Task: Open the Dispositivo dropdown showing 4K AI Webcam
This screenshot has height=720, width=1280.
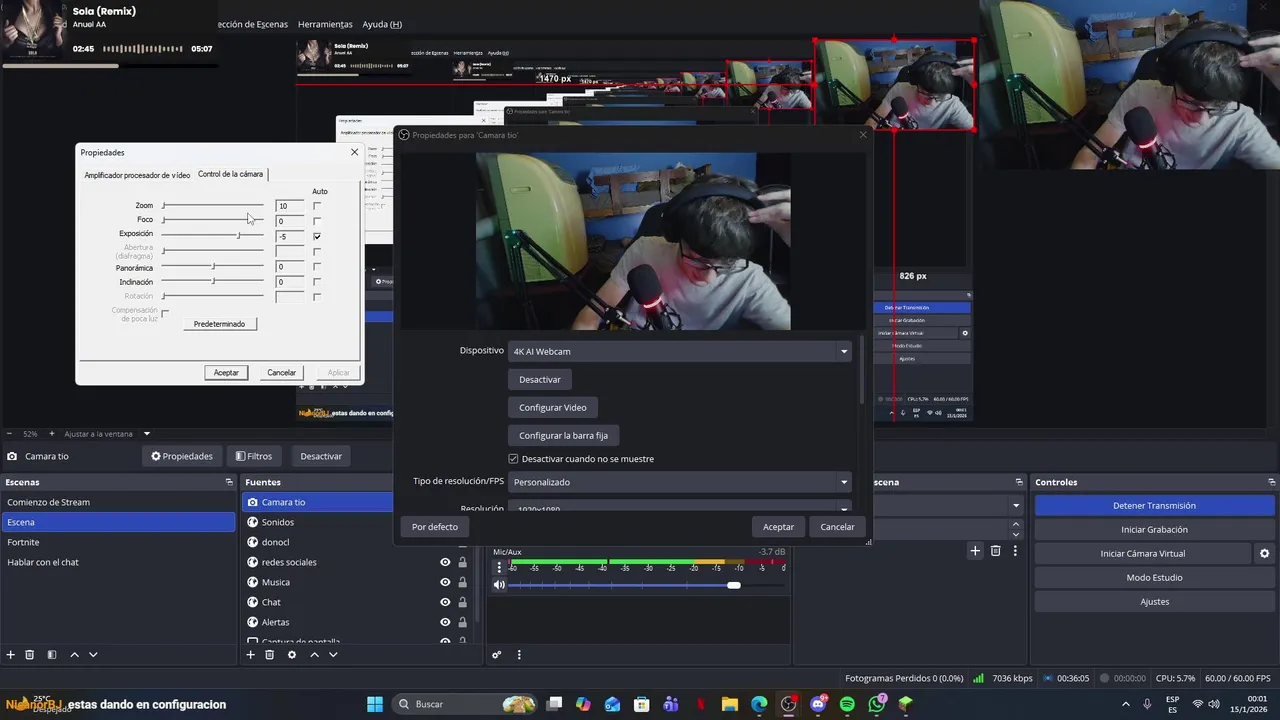Action: 679,351
